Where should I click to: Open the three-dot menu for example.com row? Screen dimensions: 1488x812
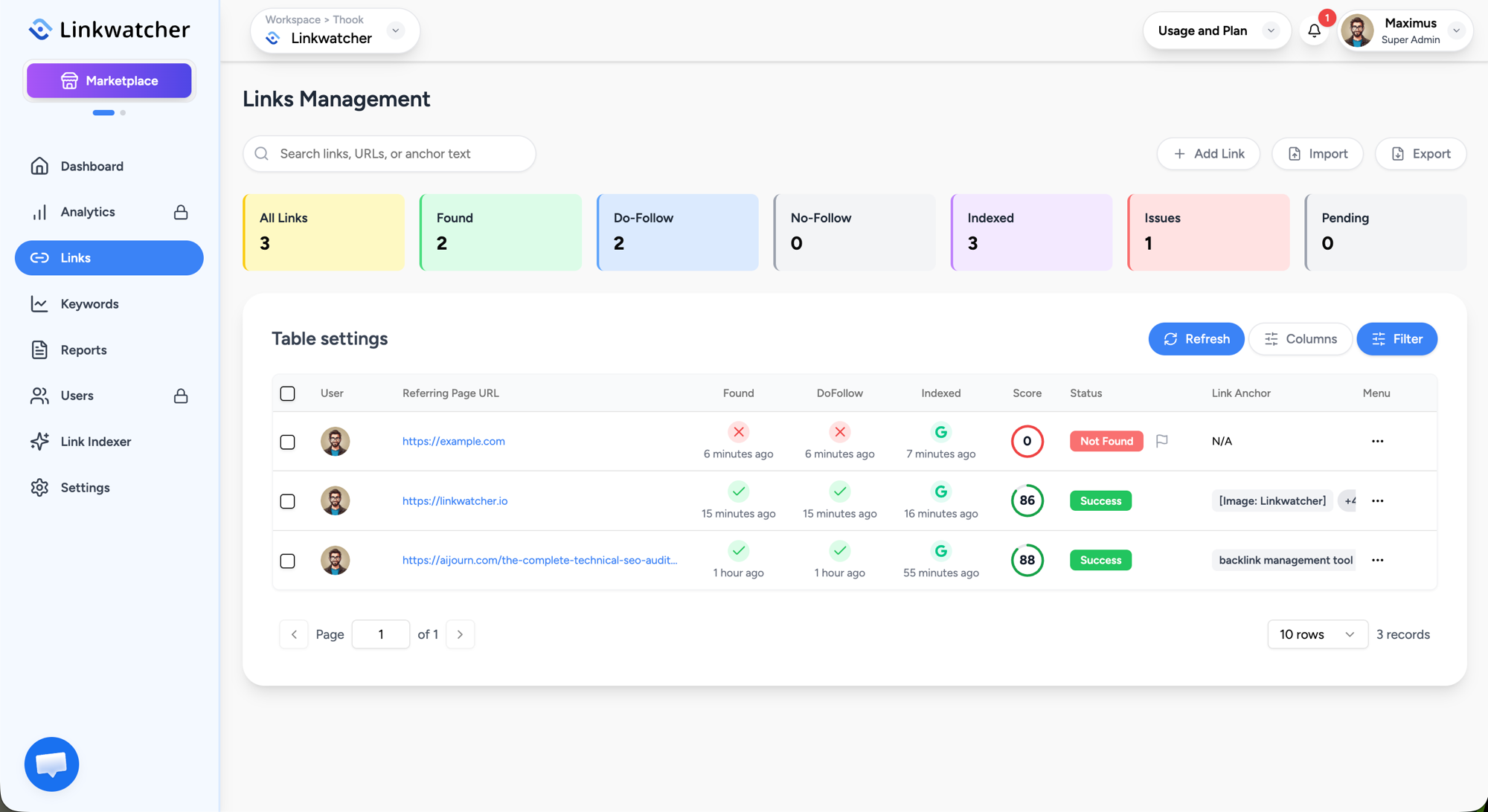[x=1377, y=441]
